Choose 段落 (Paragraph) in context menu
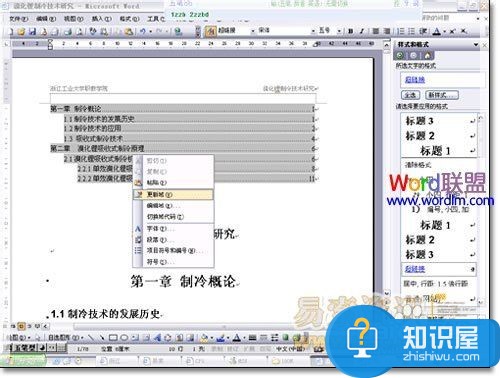The image size is (500, 378). tap(173, 240)
